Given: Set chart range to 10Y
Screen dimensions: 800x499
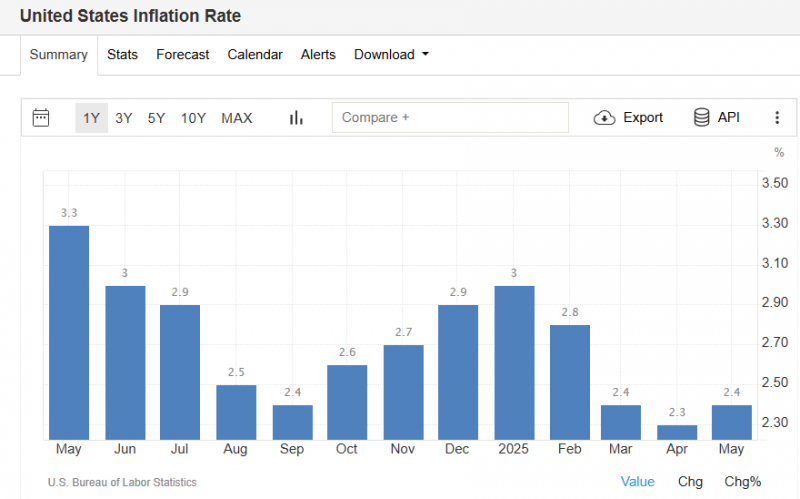Looking at the screenshot, I should tap(193, 118).
